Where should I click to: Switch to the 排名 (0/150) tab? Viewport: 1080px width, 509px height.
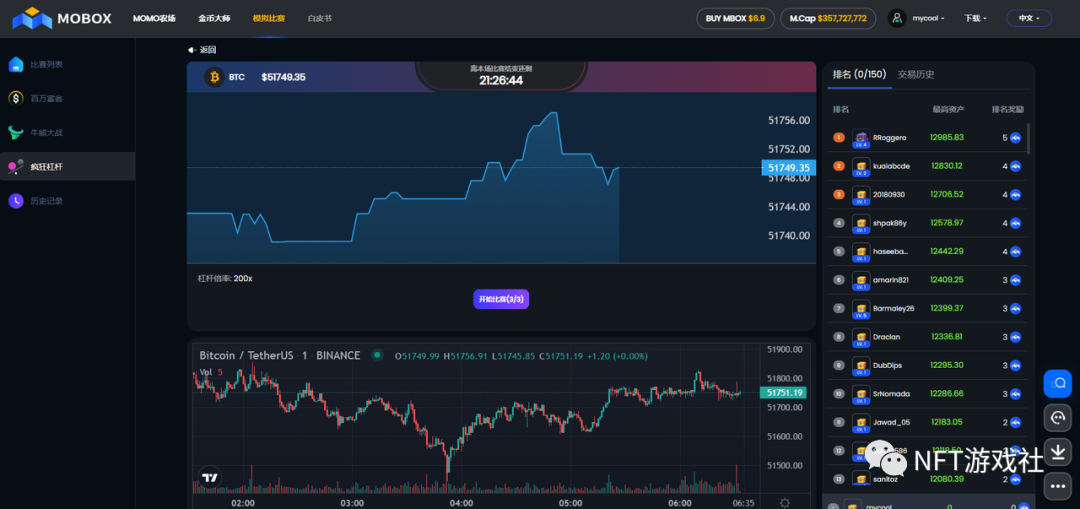[859, 74]
